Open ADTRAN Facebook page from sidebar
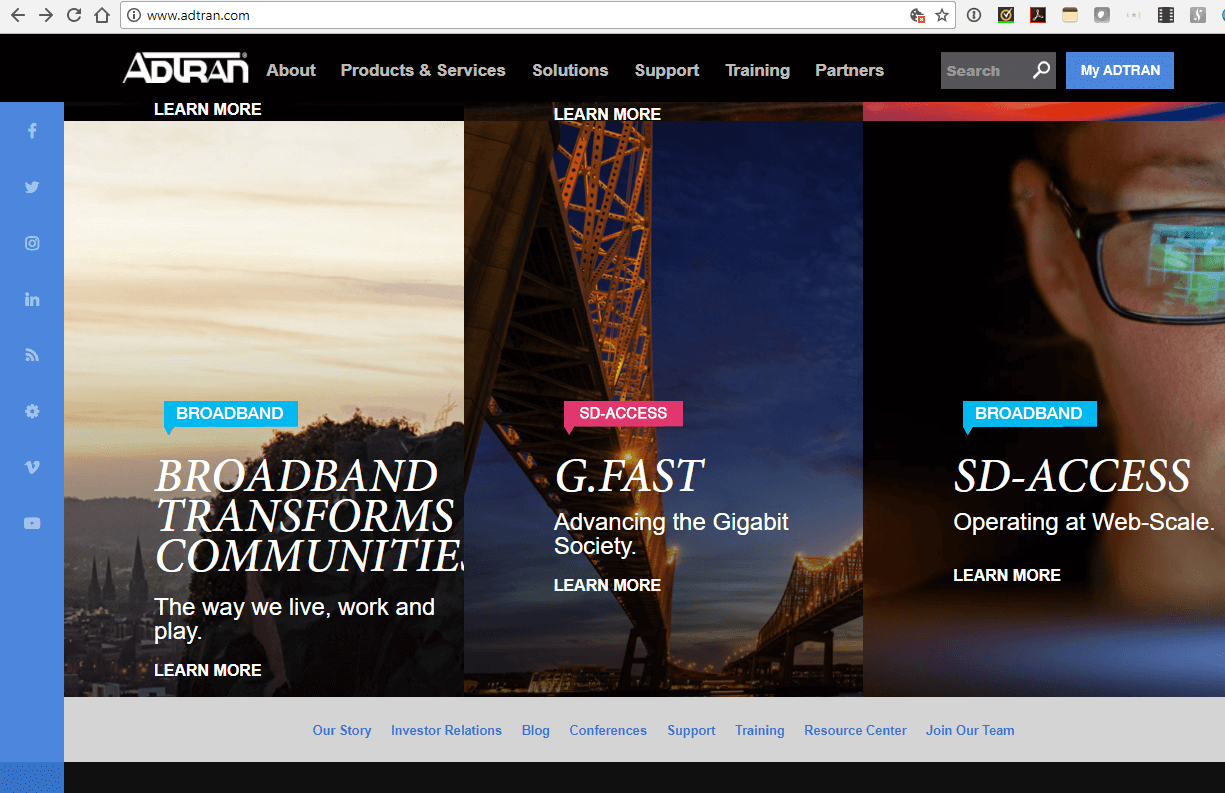 tap(32, 131)
